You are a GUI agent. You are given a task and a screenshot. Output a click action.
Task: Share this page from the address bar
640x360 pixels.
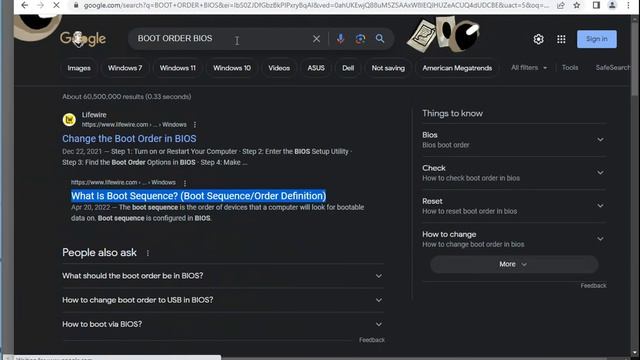pos(561,5)
